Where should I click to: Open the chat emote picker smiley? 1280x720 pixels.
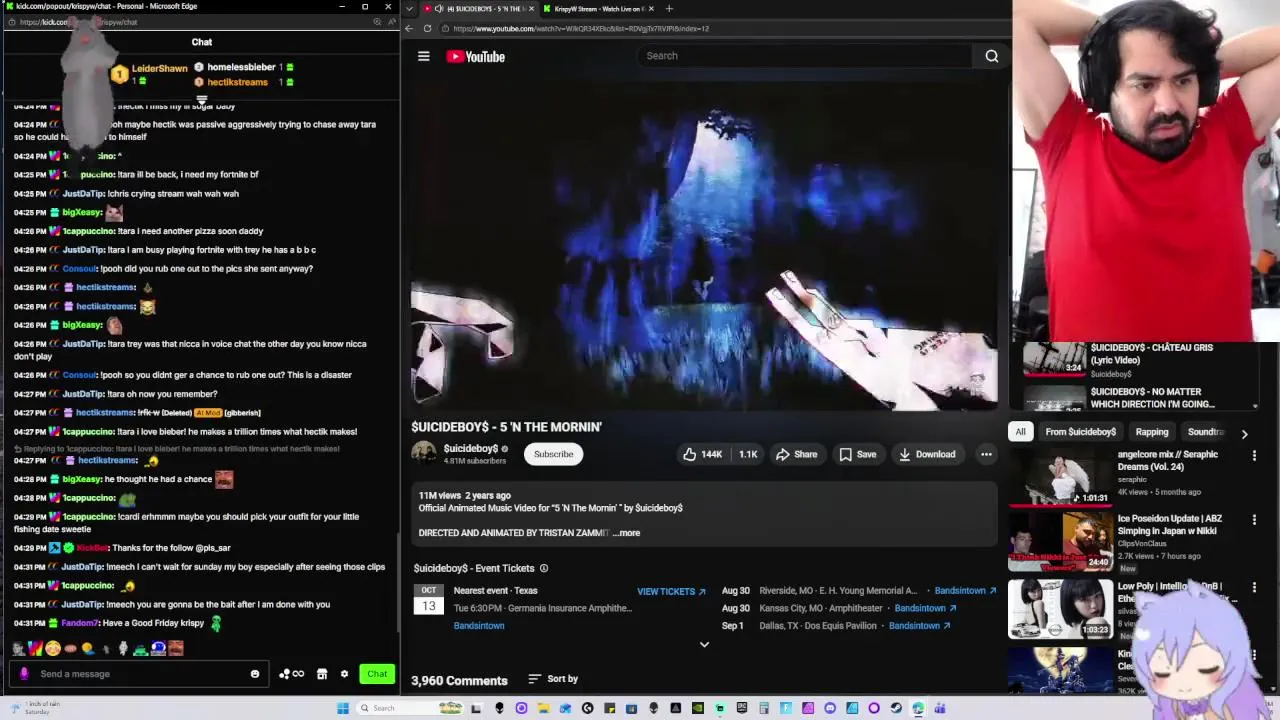[x=255, y=674]
